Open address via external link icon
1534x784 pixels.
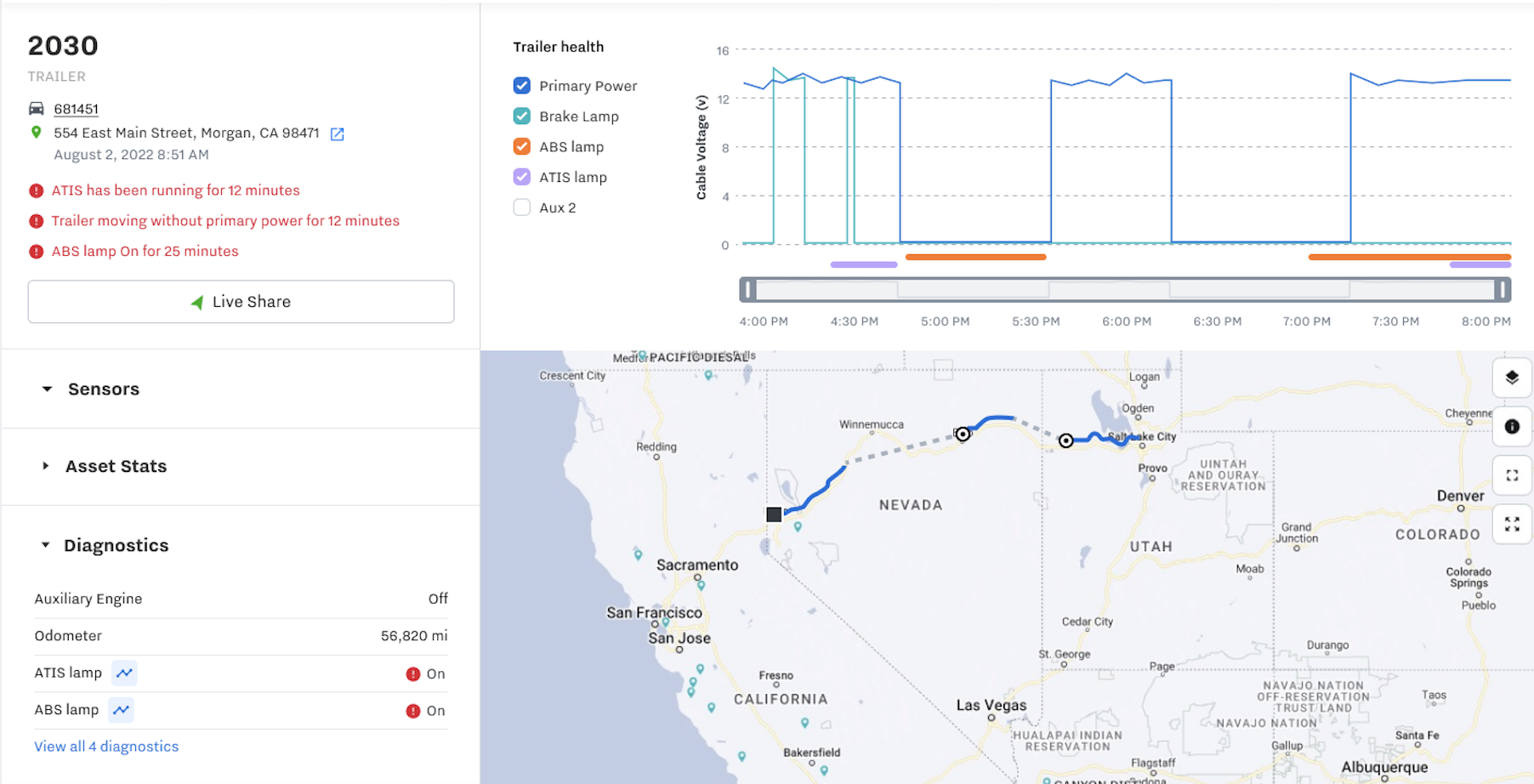click(x=337, y=134)
